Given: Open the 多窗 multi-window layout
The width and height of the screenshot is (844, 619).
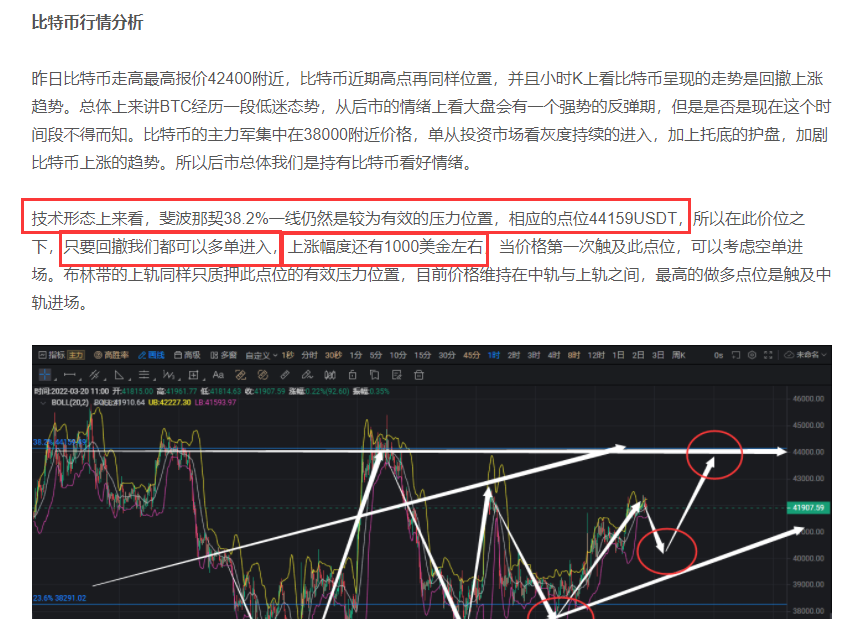Looking at the screenshot, I should 223,355.
